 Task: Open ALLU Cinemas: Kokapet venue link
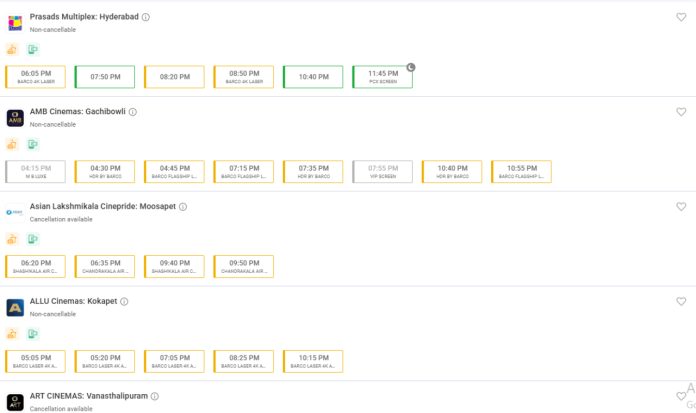pos(73,301)
